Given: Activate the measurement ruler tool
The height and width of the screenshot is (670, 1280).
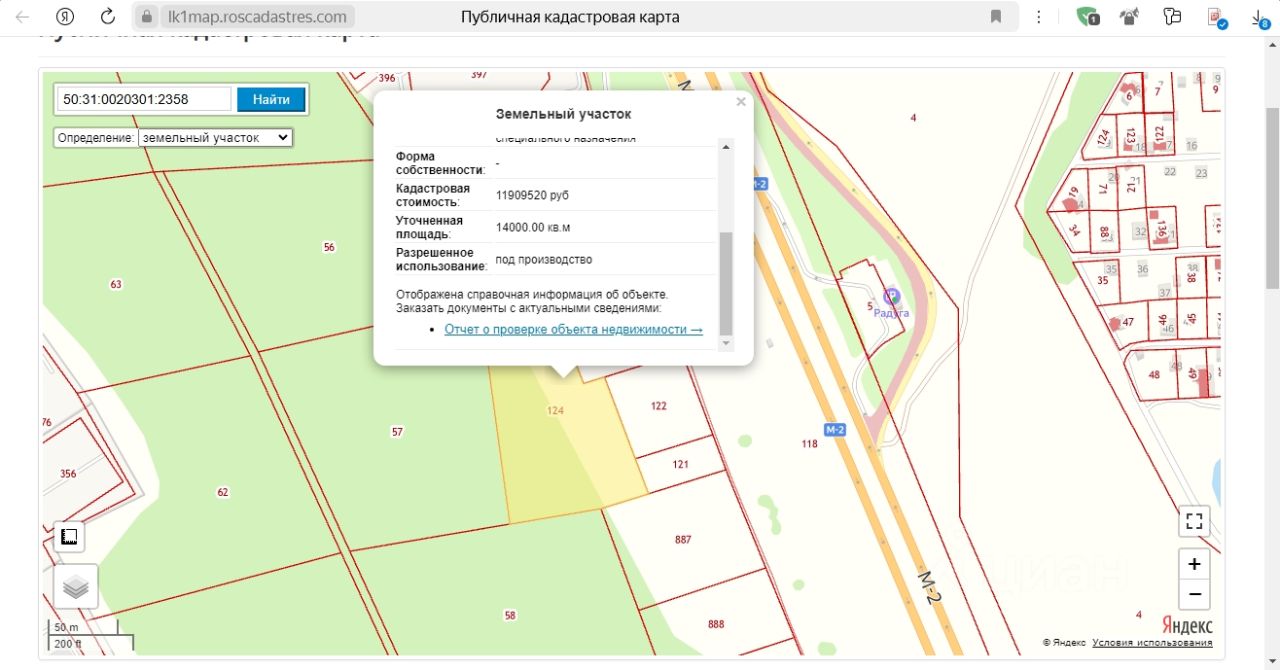Looking at the screenshot, I should pos(69,537).
